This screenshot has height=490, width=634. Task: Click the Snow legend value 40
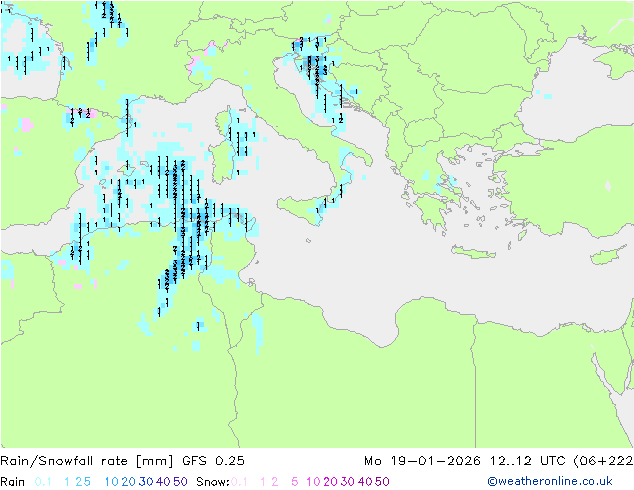tap(365, 482)
